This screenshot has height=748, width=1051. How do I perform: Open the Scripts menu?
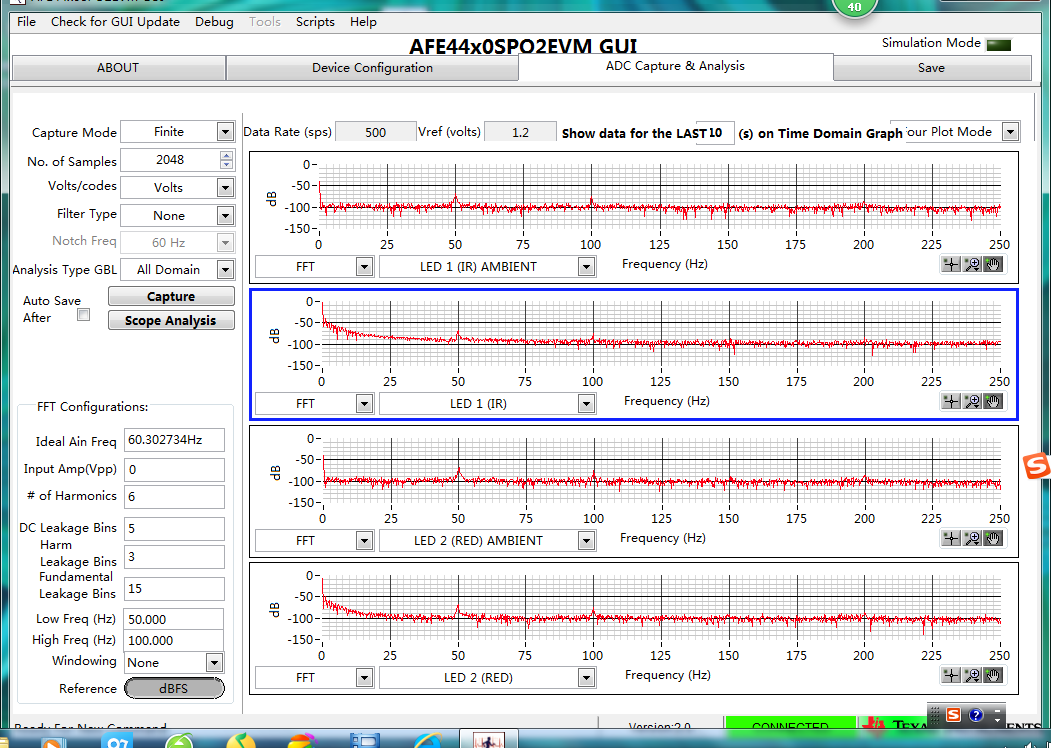coord(315,21)
